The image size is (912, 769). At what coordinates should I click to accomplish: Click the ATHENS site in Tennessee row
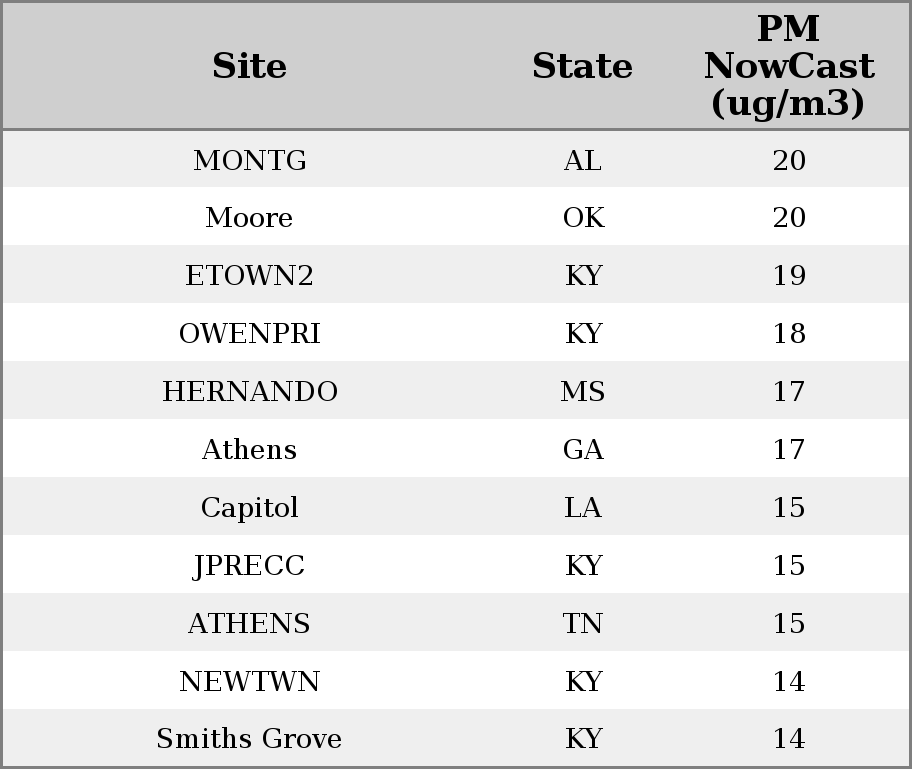click(x=250, y=623)
